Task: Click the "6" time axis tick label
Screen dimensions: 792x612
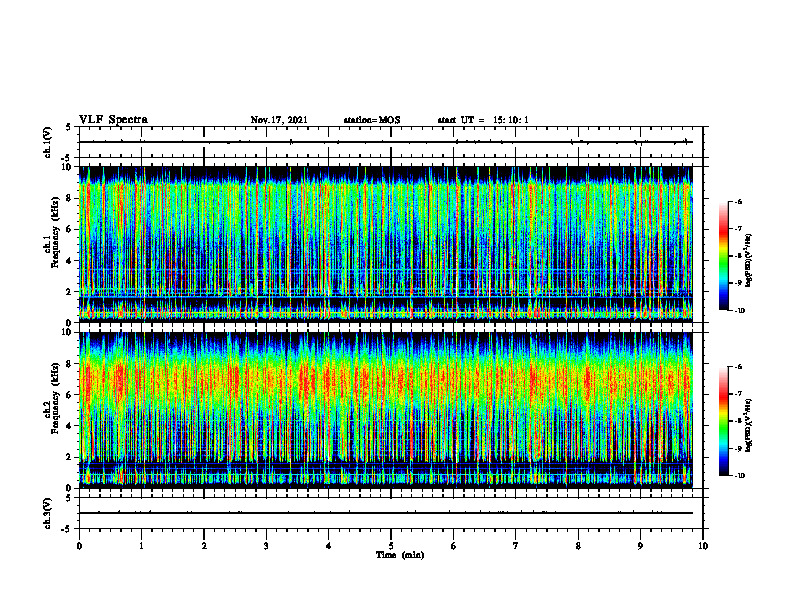Action: [x=454, y=546]
